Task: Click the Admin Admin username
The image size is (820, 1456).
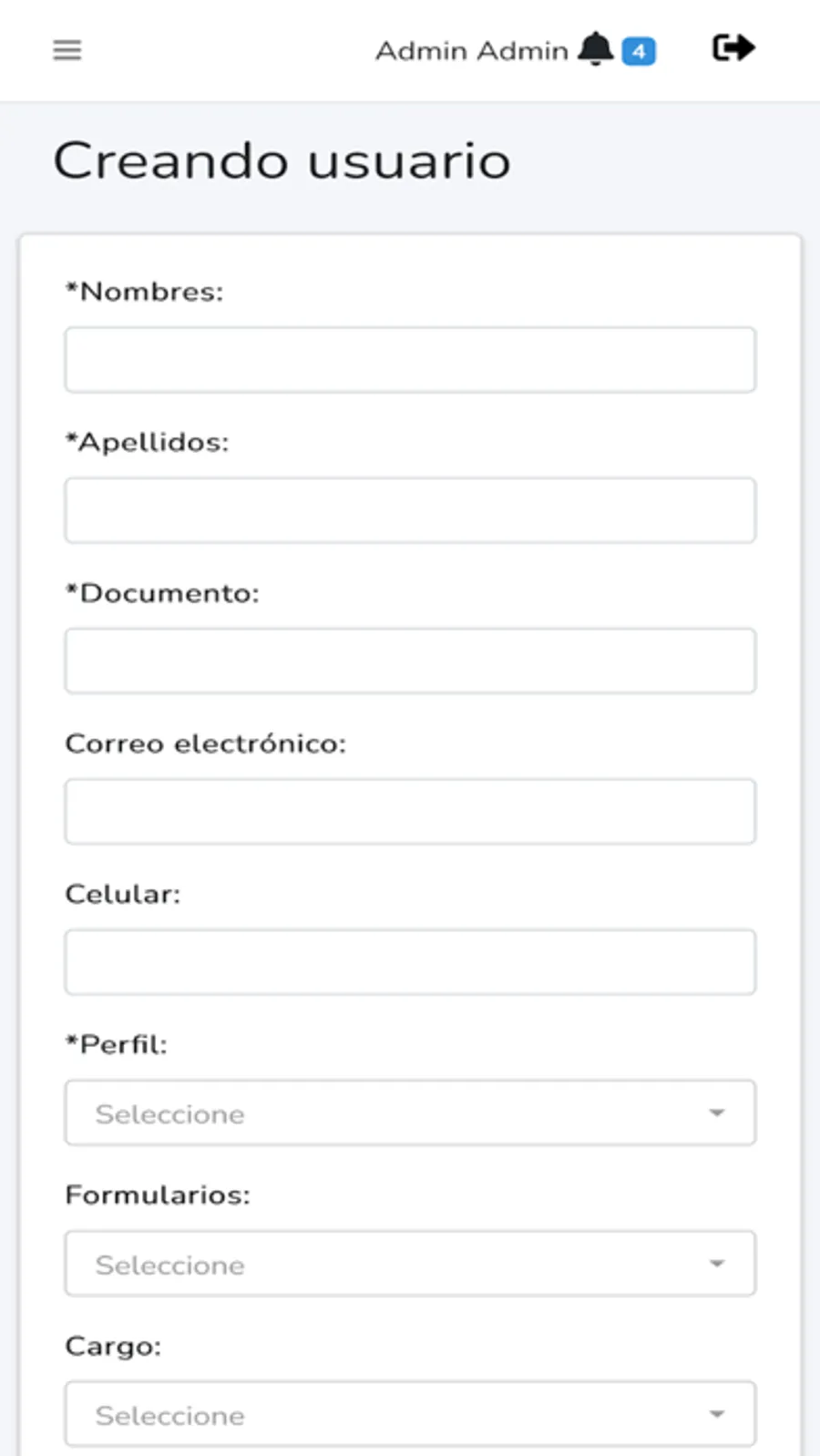Action: pos(472,51)
